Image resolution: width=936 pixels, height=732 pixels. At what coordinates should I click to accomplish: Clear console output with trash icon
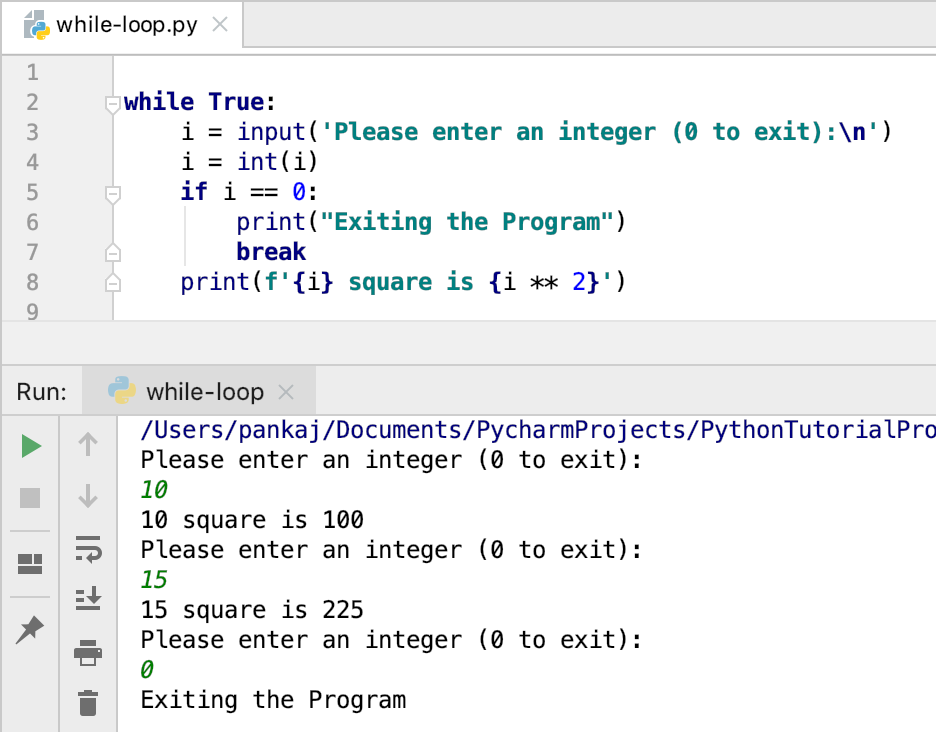coord(88,702)
